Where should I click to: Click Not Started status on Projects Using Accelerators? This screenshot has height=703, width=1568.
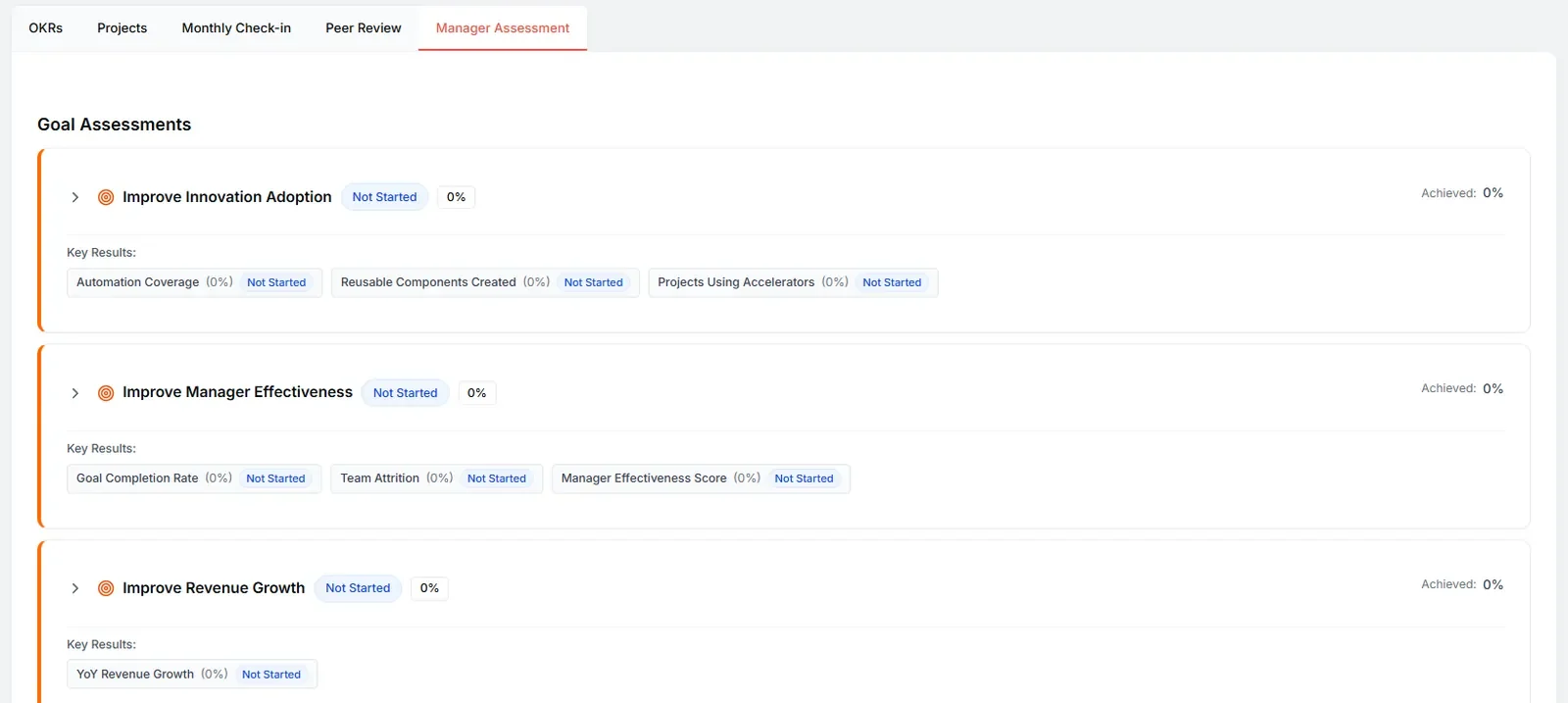(x=892, y=282)
